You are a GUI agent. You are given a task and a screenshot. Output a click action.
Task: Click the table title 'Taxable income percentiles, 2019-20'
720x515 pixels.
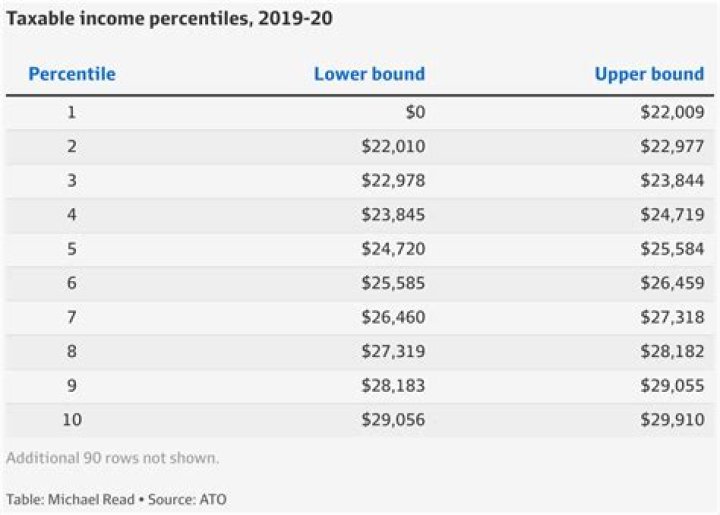click(170, 18)
